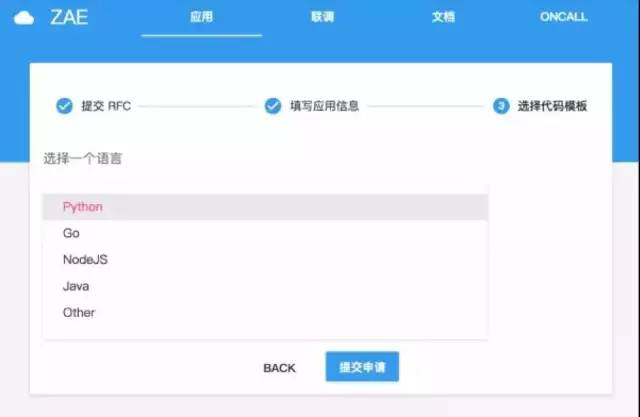Screen dimensions: 640x417
Task: Open the 应用 tab
Action: click(x=202, y=18)
